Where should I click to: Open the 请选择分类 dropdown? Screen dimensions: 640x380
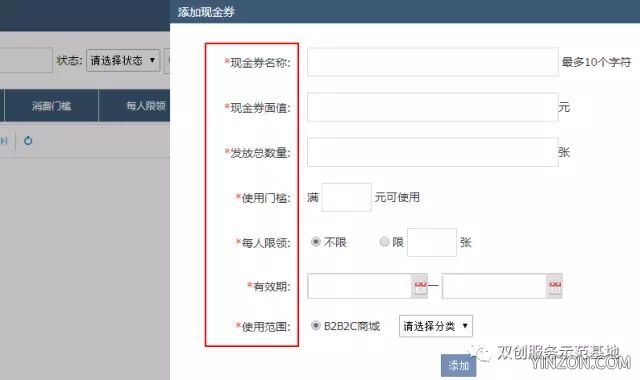436,326
